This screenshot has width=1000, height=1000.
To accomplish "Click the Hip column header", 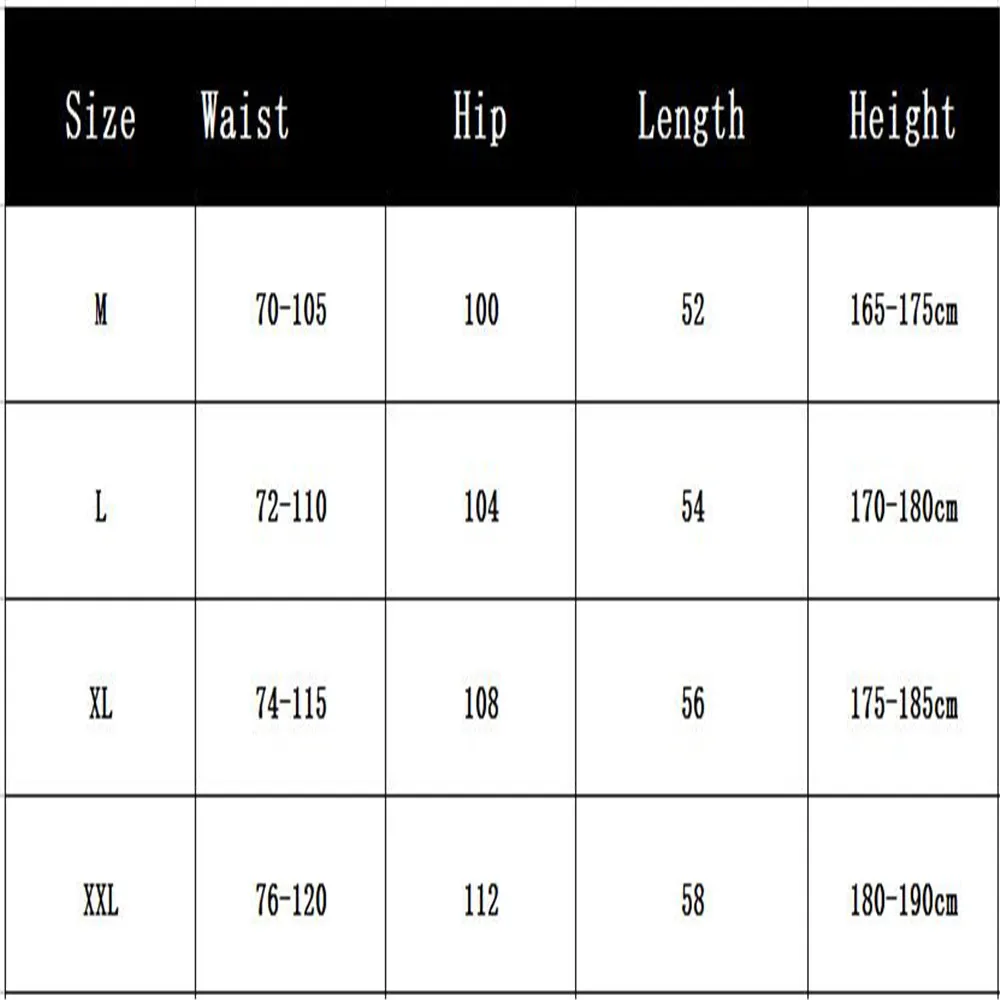I will [x=480, y=116].
